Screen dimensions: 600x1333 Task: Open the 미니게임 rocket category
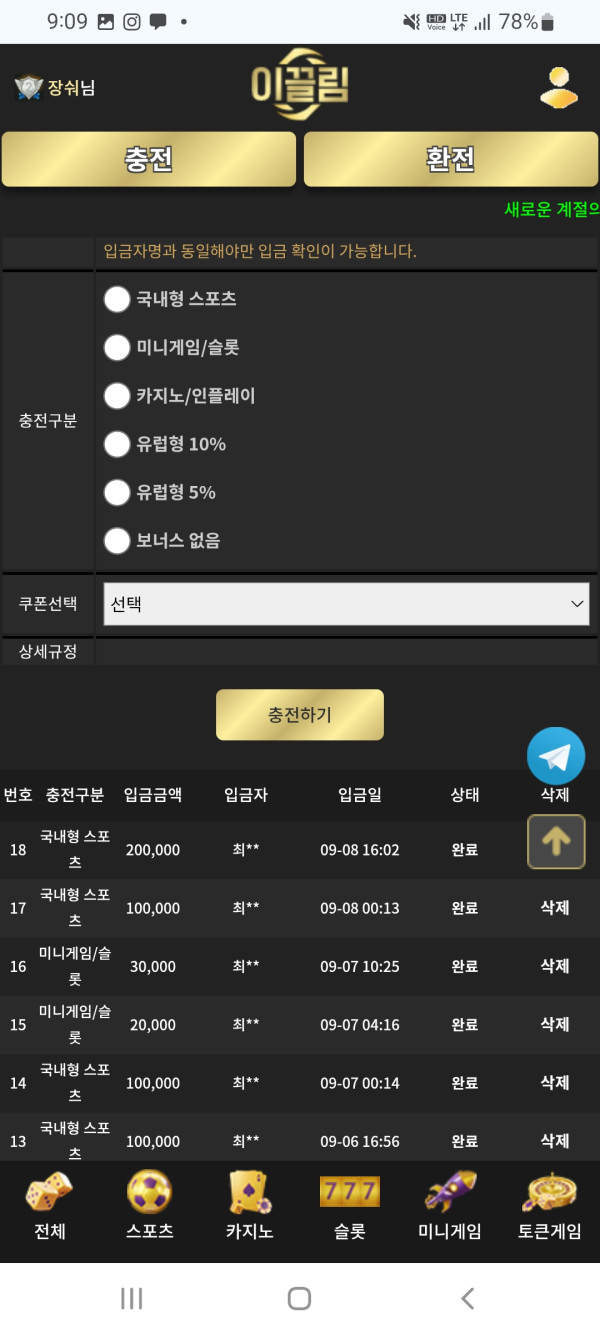450,1206
